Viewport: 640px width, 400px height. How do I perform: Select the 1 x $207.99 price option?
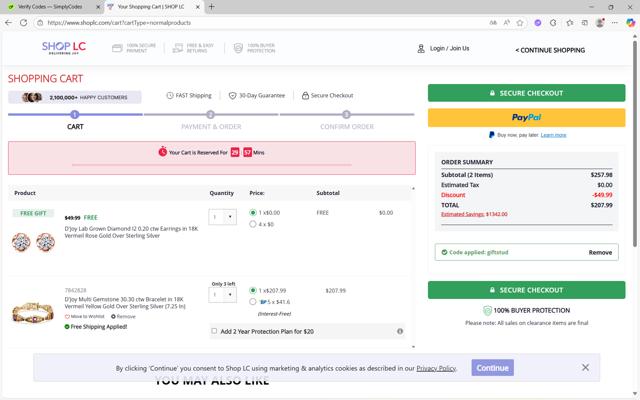253,291
